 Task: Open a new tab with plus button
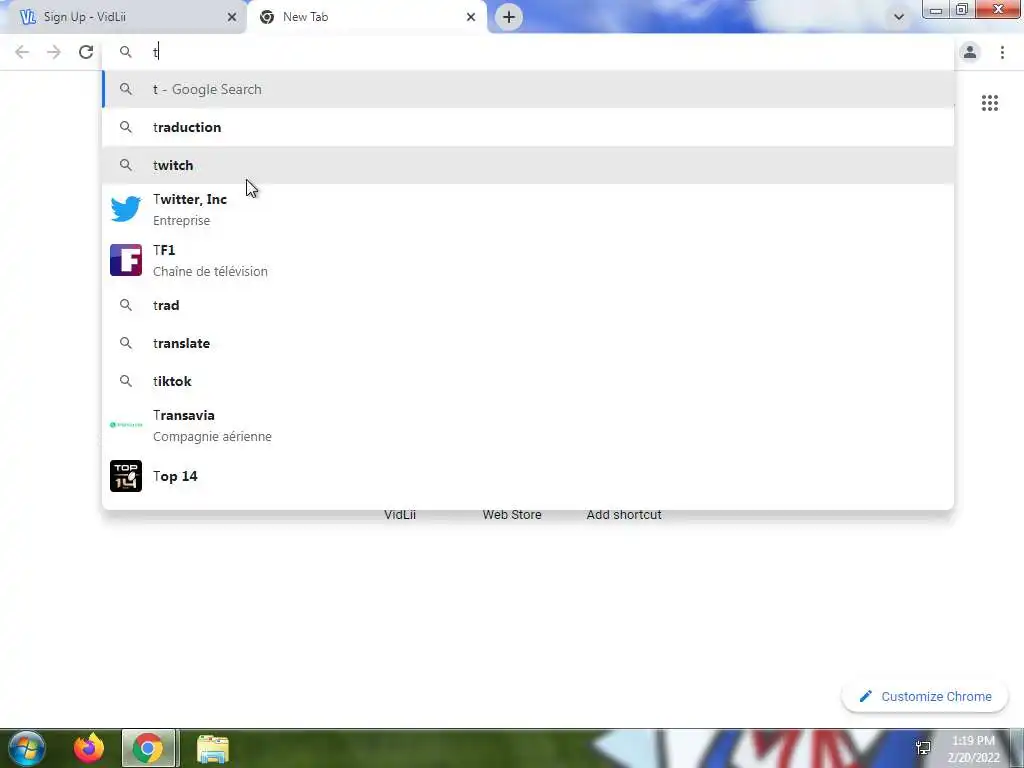click(x=509, y=17)
